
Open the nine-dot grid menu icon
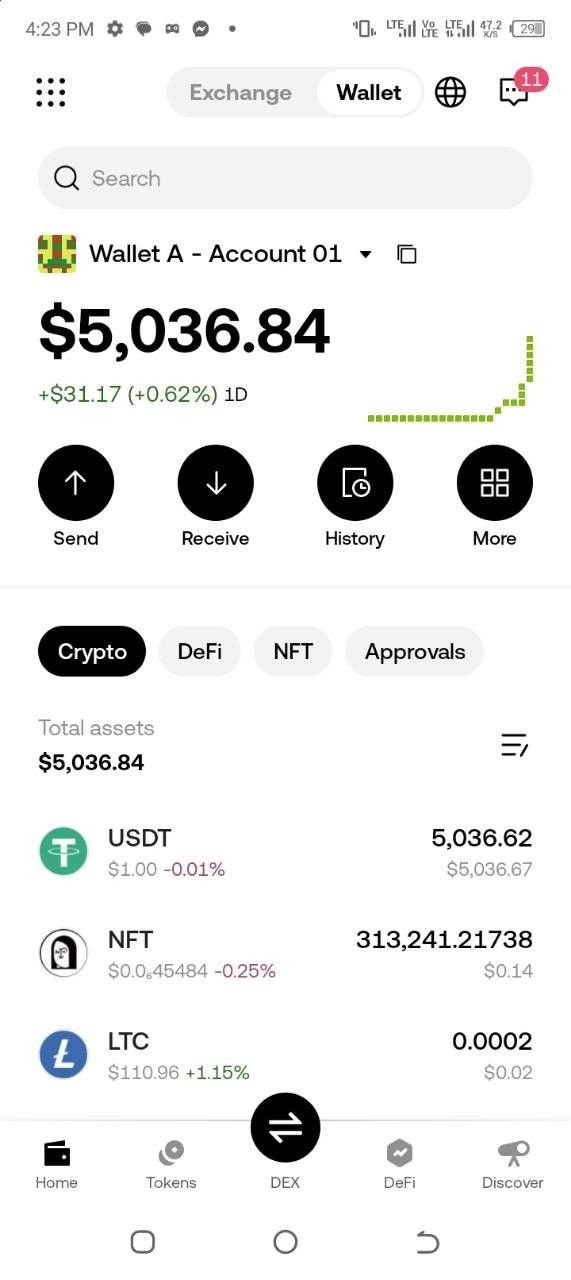(50, 92)
